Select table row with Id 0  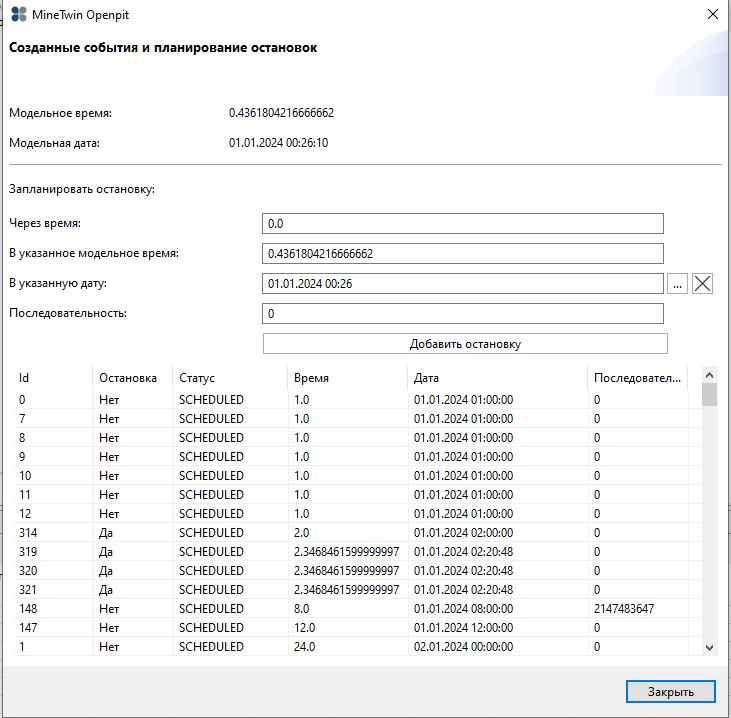coord(357,400)
